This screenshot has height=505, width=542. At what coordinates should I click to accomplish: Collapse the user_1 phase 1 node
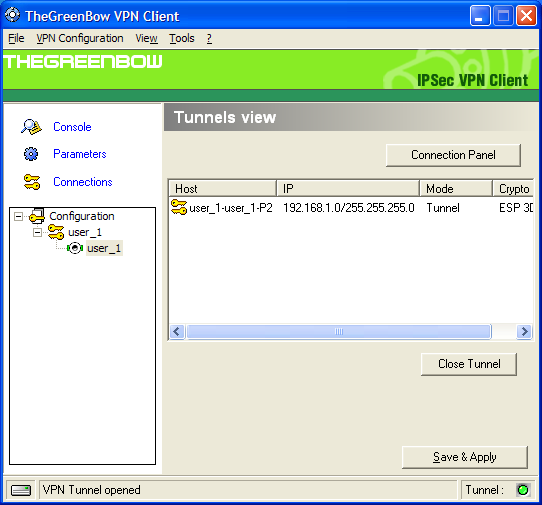(37, 232)
